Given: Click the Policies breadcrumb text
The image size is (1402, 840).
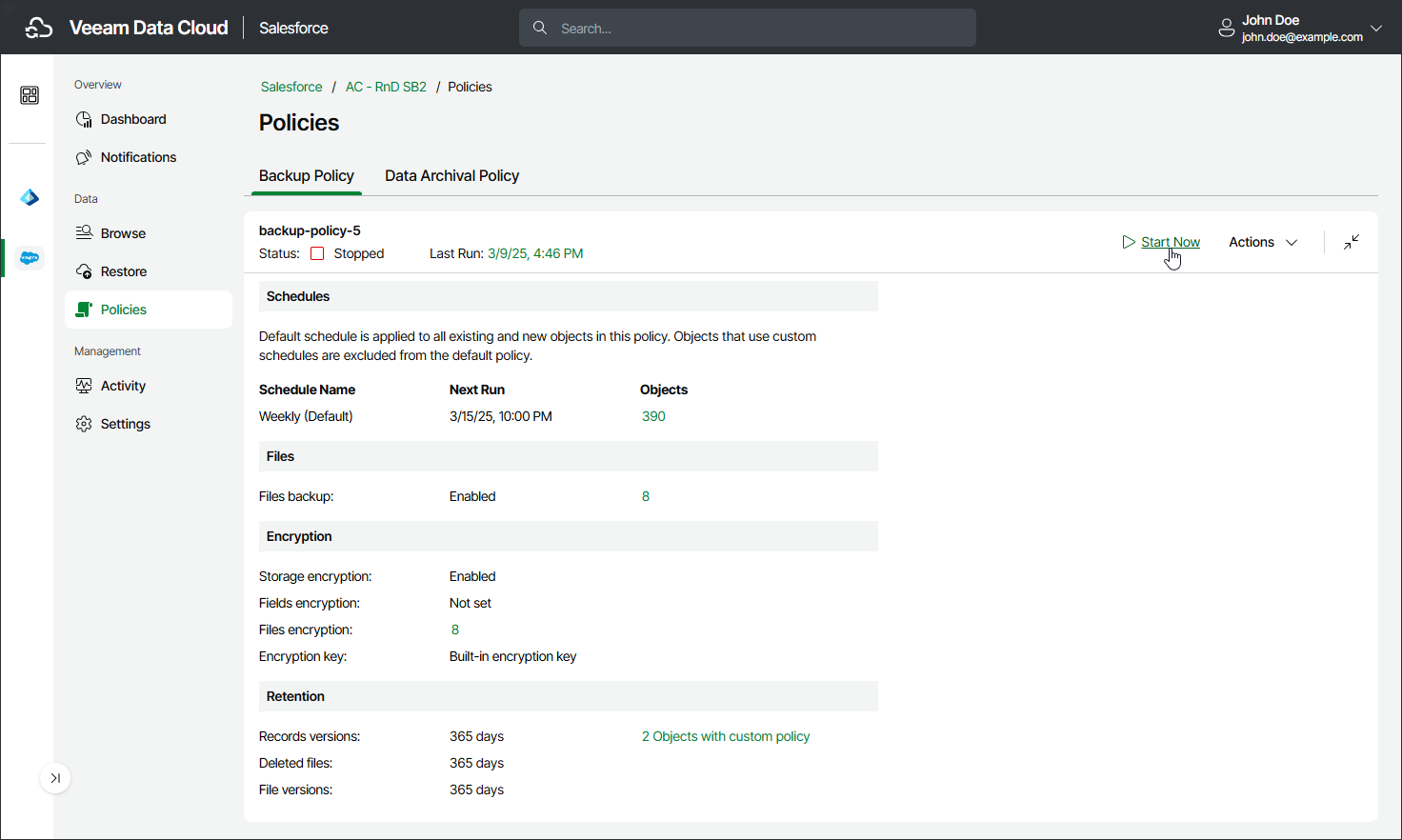Looking at the screenshot, I should point(470,87).
